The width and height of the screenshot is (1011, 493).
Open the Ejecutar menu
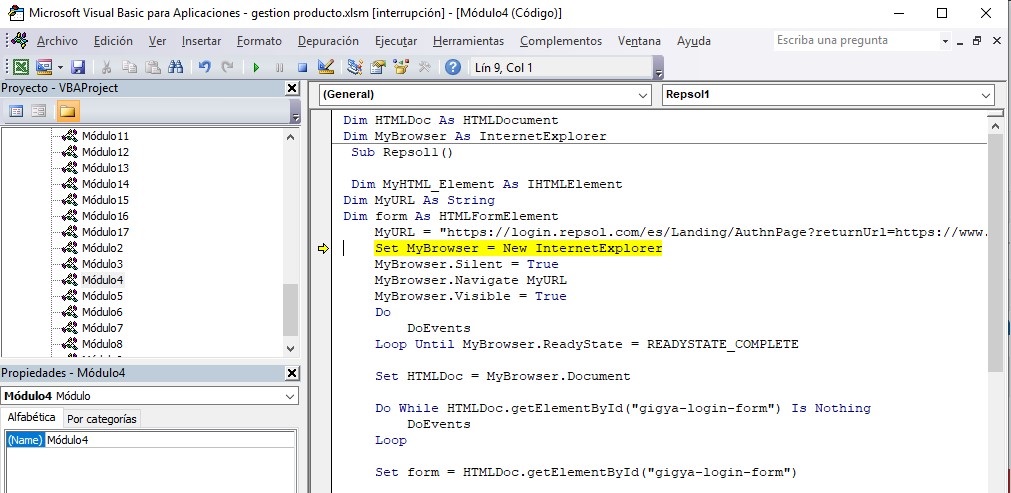click(x=396, y=41)
